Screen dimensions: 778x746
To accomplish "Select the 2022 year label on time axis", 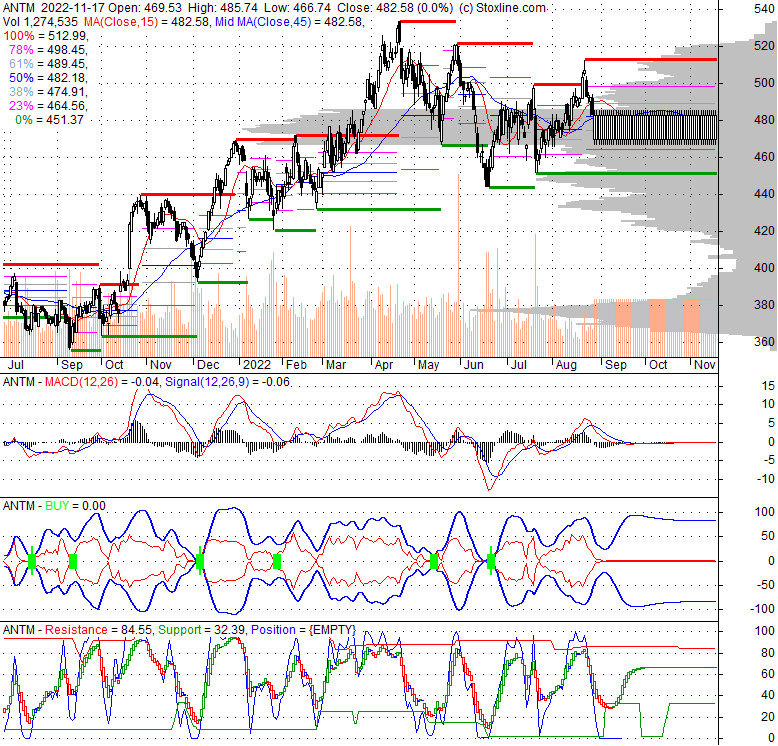I will click(x=257, y=365).
